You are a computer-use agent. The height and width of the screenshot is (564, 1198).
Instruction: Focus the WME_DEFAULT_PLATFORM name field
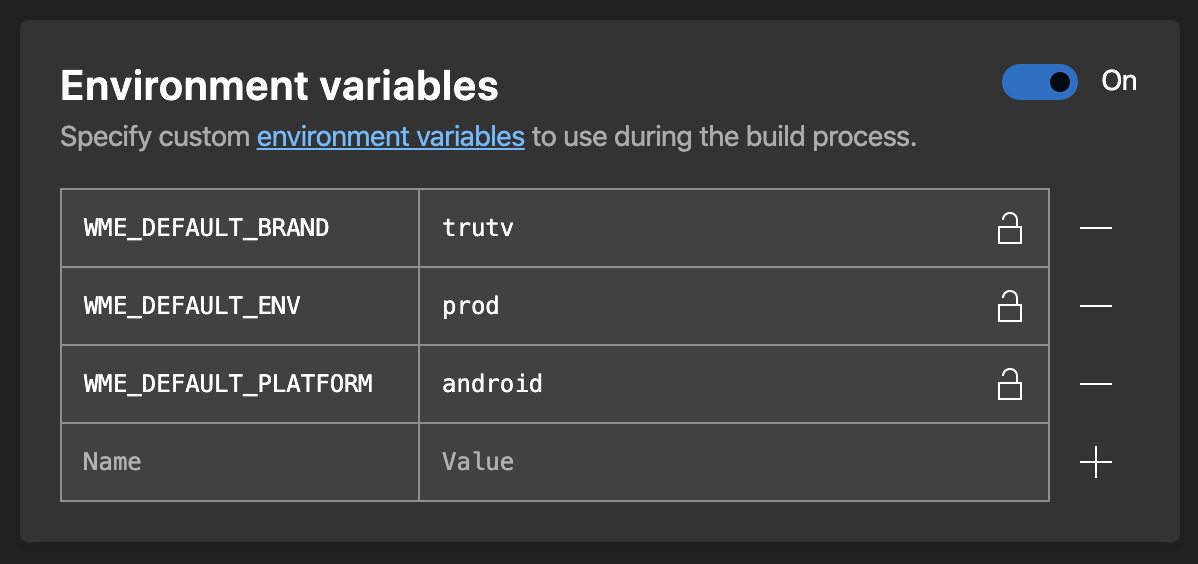point(239,384)
